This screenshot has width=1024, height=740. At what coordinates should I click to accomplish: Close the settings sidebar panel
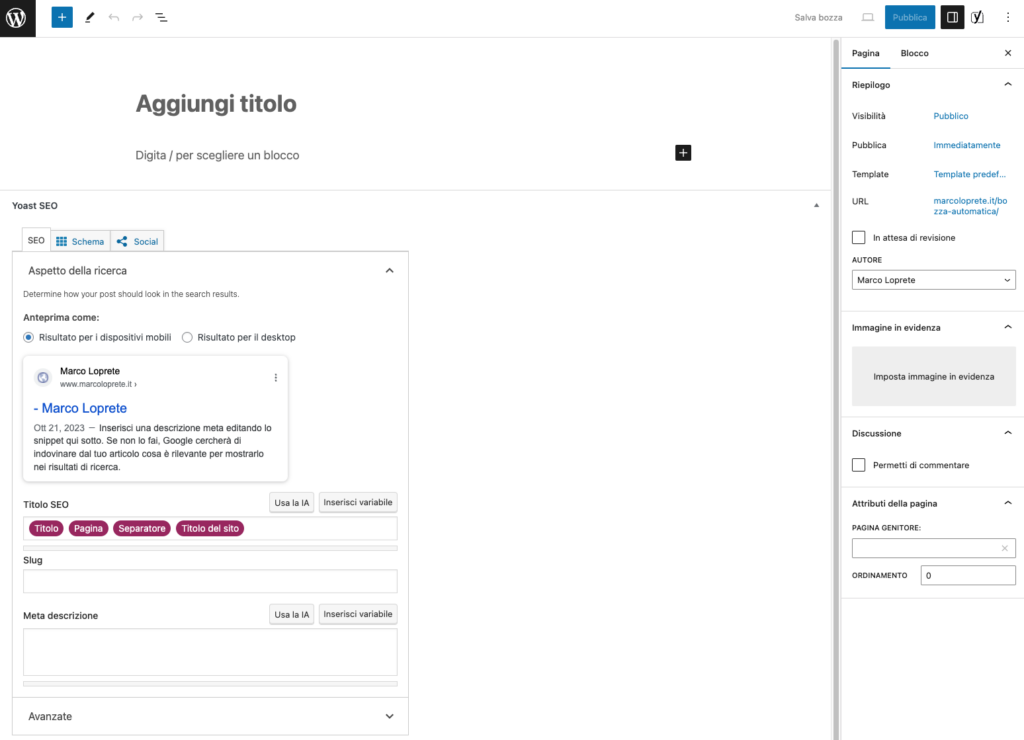(1008, 53)
